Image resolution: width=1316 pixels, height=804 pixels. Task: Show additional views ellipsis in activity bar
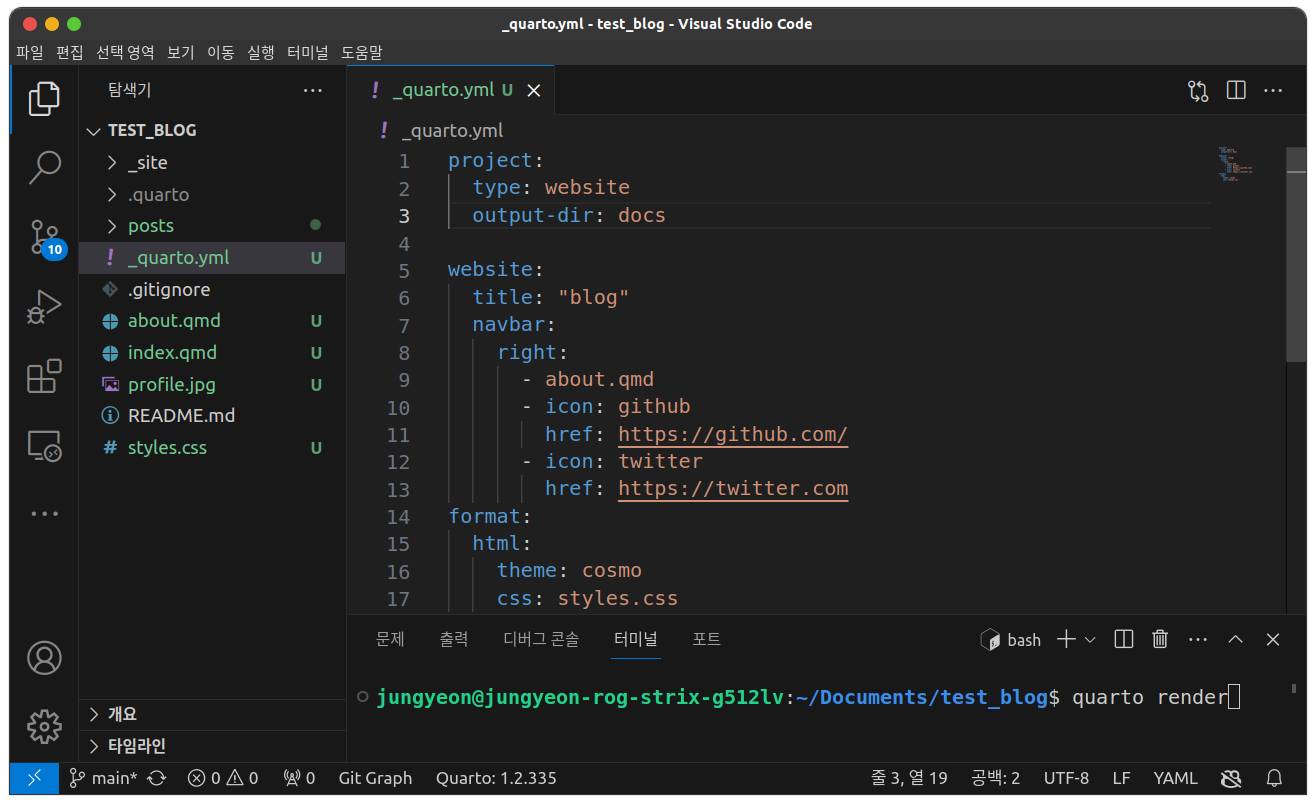coord(44,514)
